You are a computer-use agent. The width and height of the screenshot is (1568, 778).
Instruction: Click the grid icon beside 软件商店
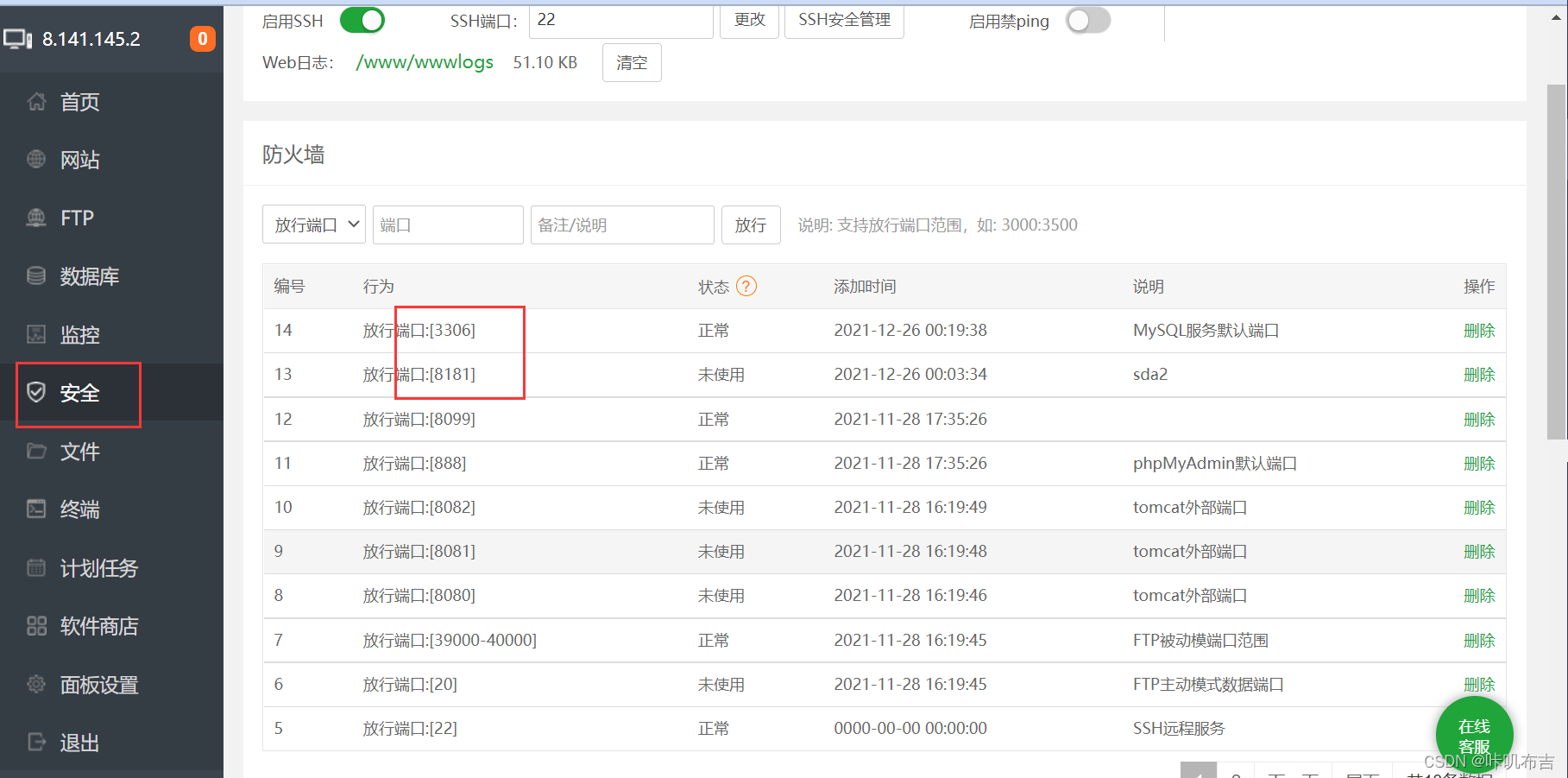(x=36, y=626)
